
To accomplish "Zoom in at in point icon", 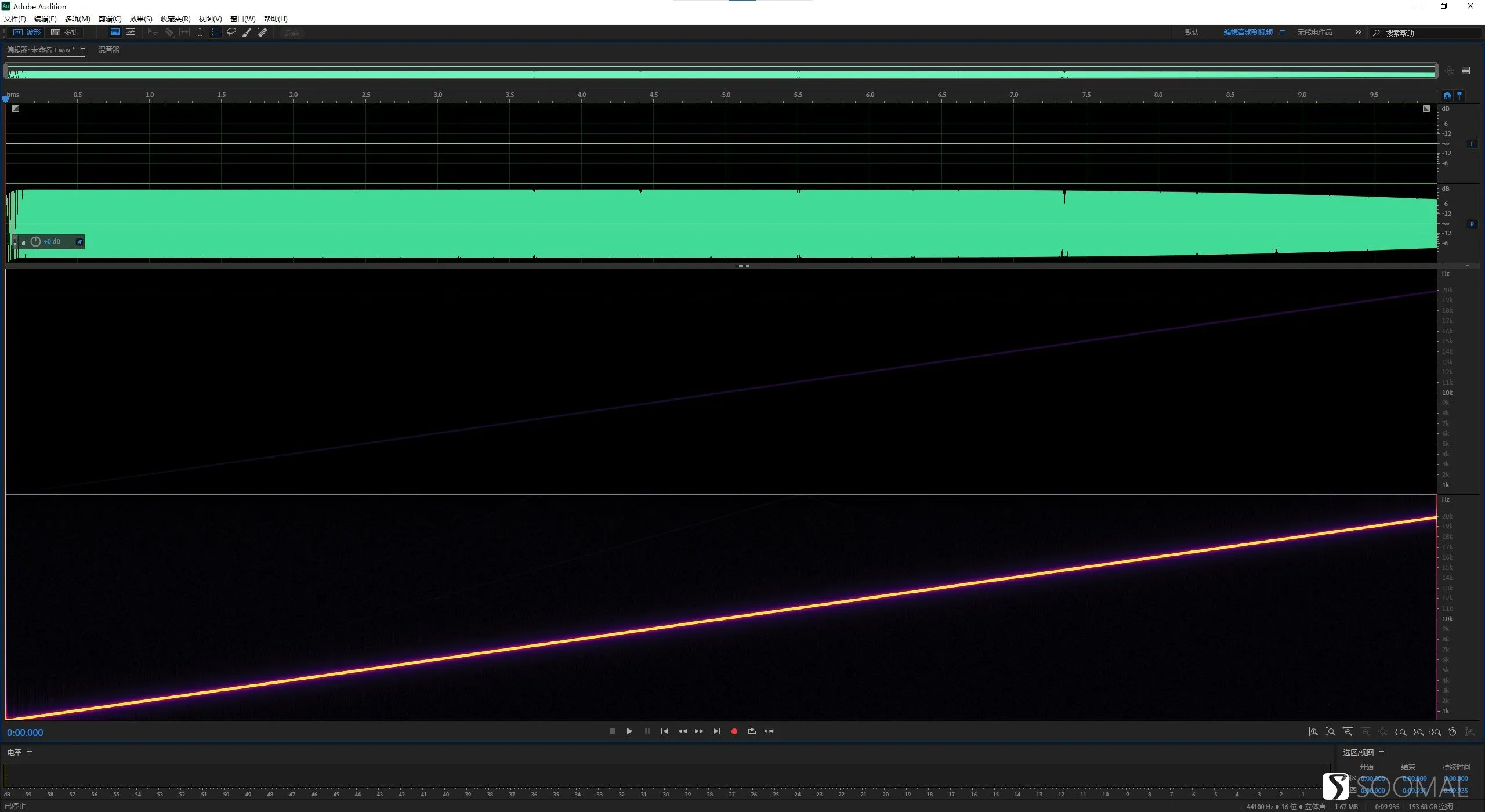I will pos(1400,732).
